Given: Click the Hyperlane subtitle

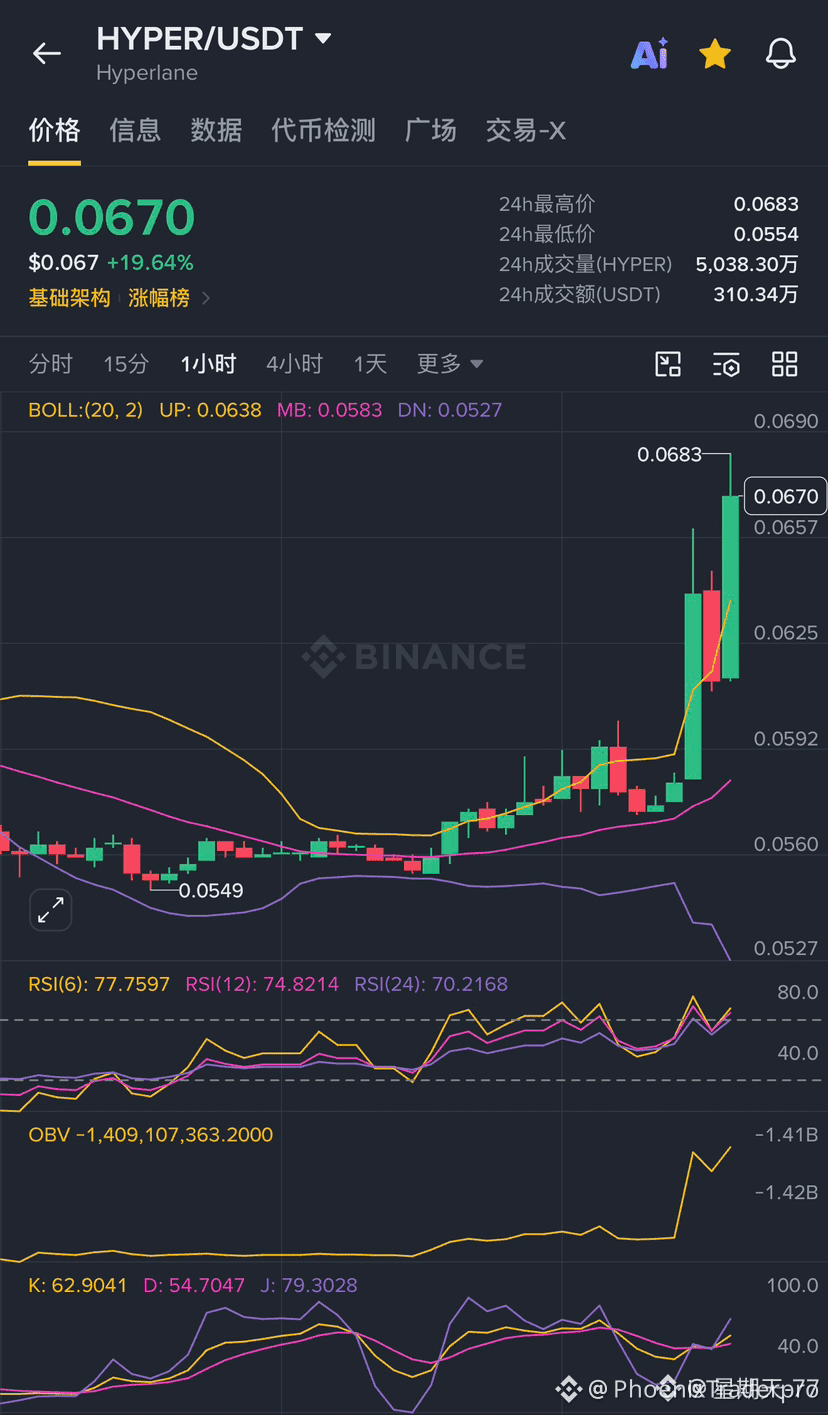Looking at the screenshot, I should point(147,73).
